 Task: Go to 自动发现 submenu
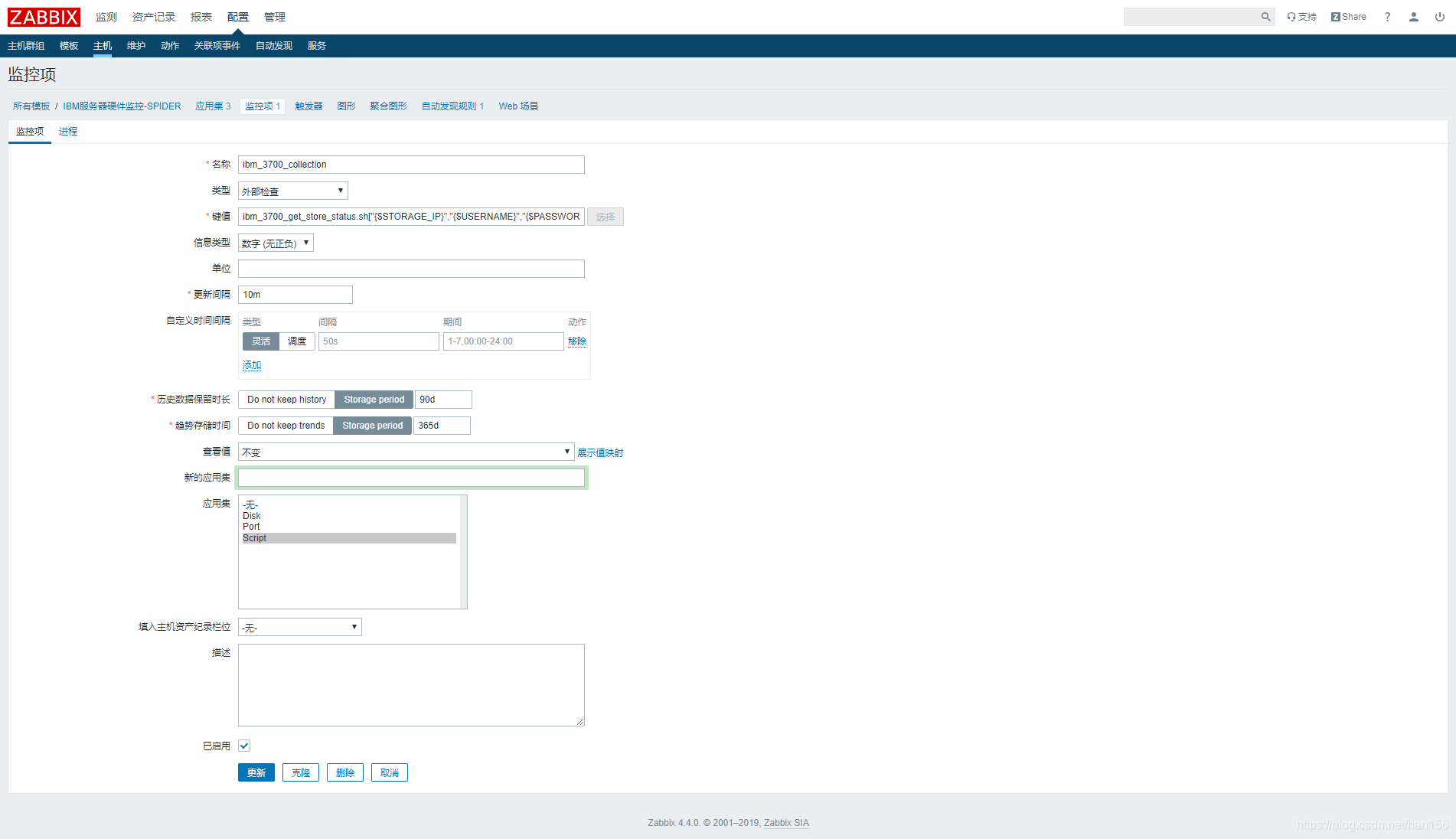click(274, 46)
